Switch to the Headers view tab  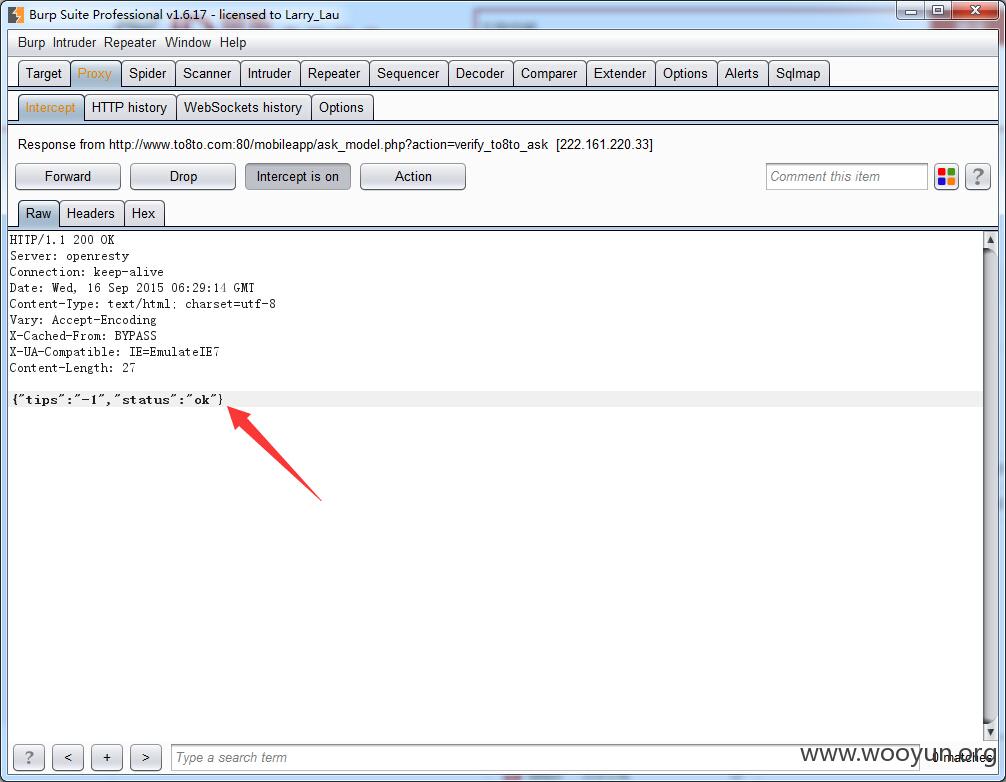coord(91,214)
